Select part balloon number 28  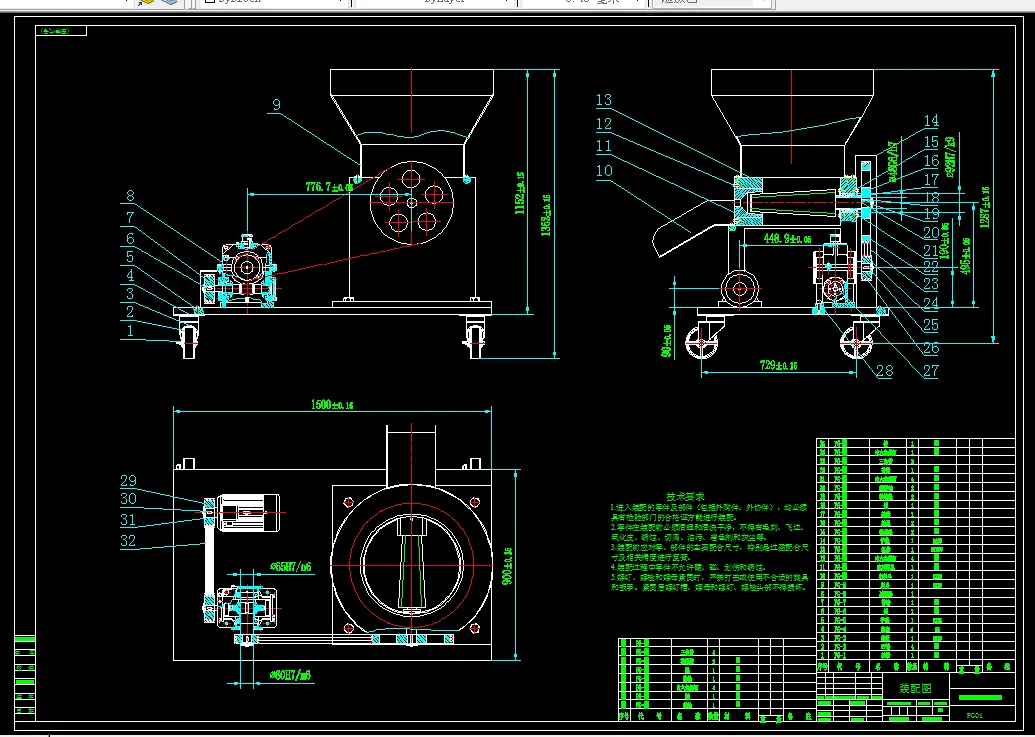point(885,371)
